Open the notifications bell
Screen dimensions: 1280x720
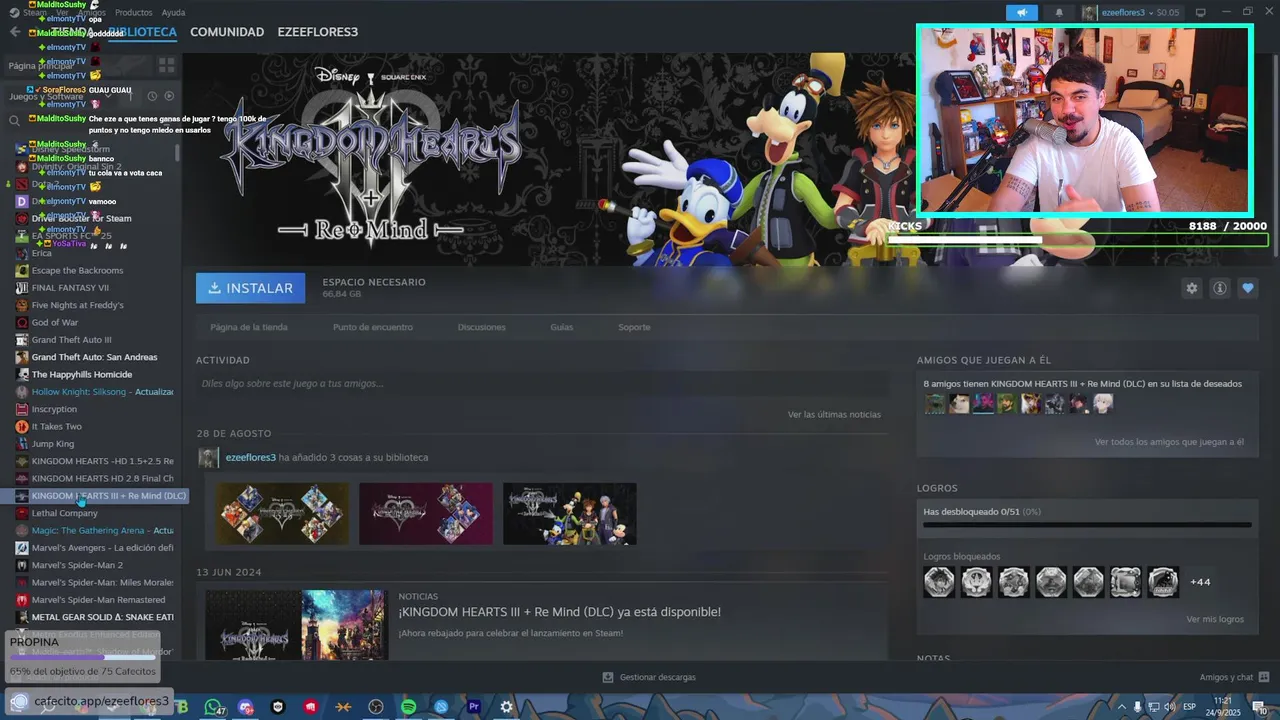coord(1059,13)
